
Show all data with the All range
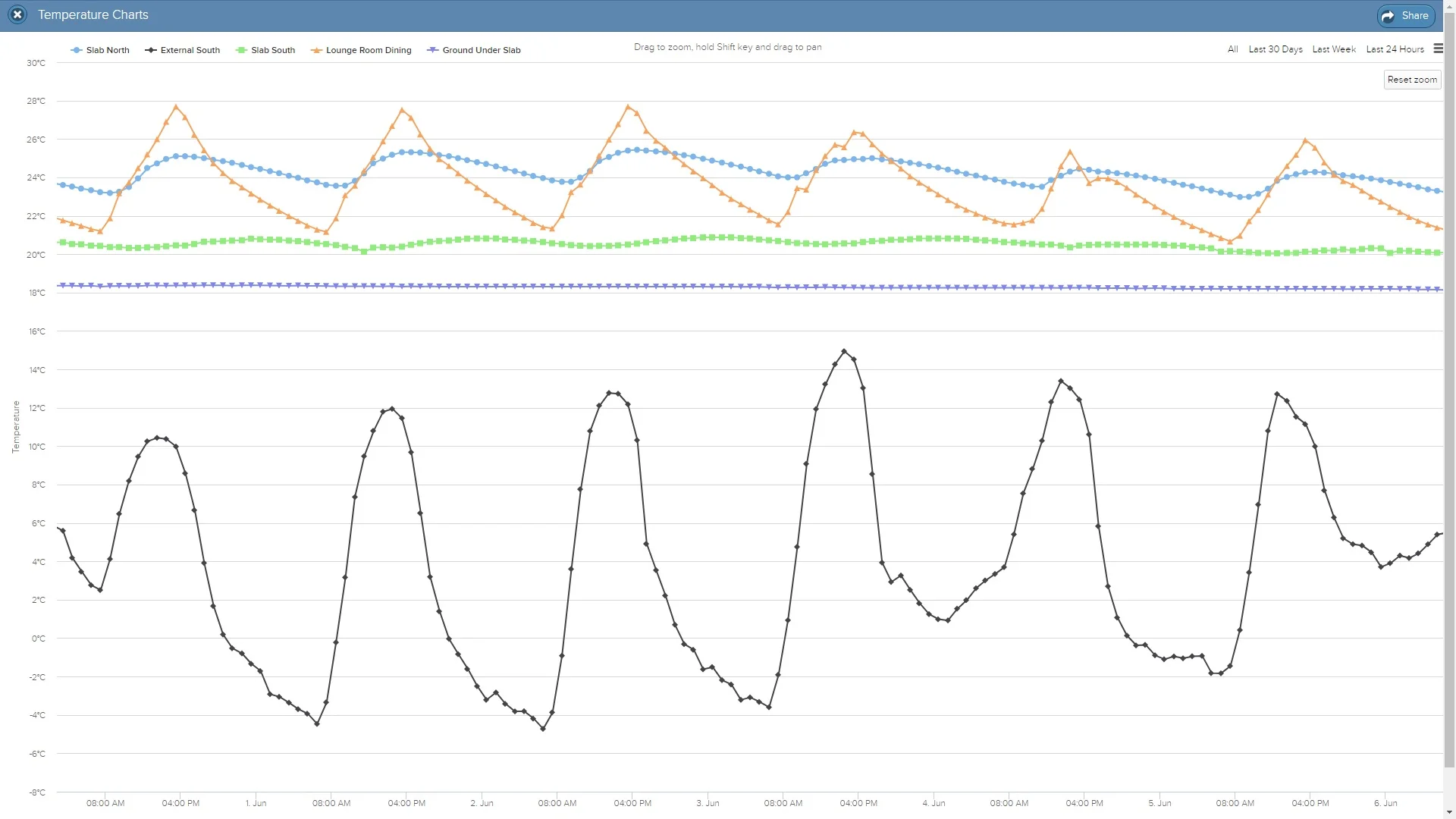[x=1232, y=49]
